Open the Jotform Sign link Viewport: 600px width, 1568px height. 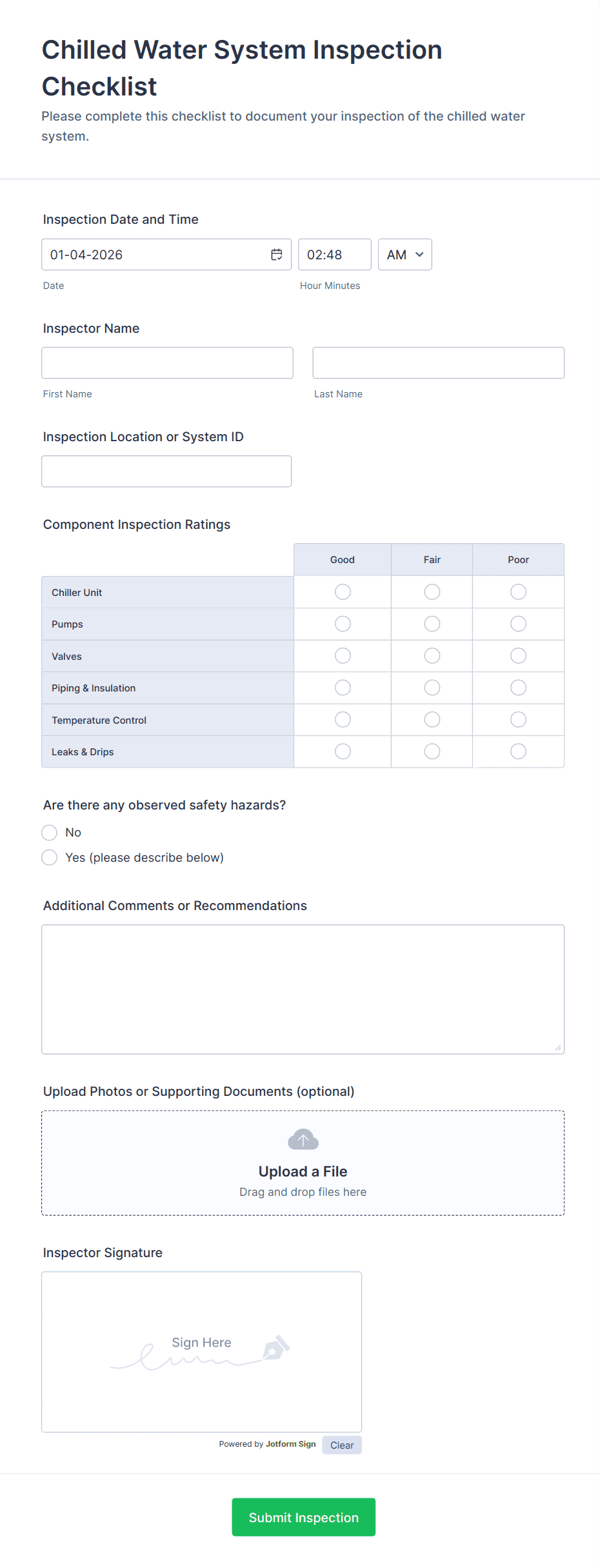290,1444
